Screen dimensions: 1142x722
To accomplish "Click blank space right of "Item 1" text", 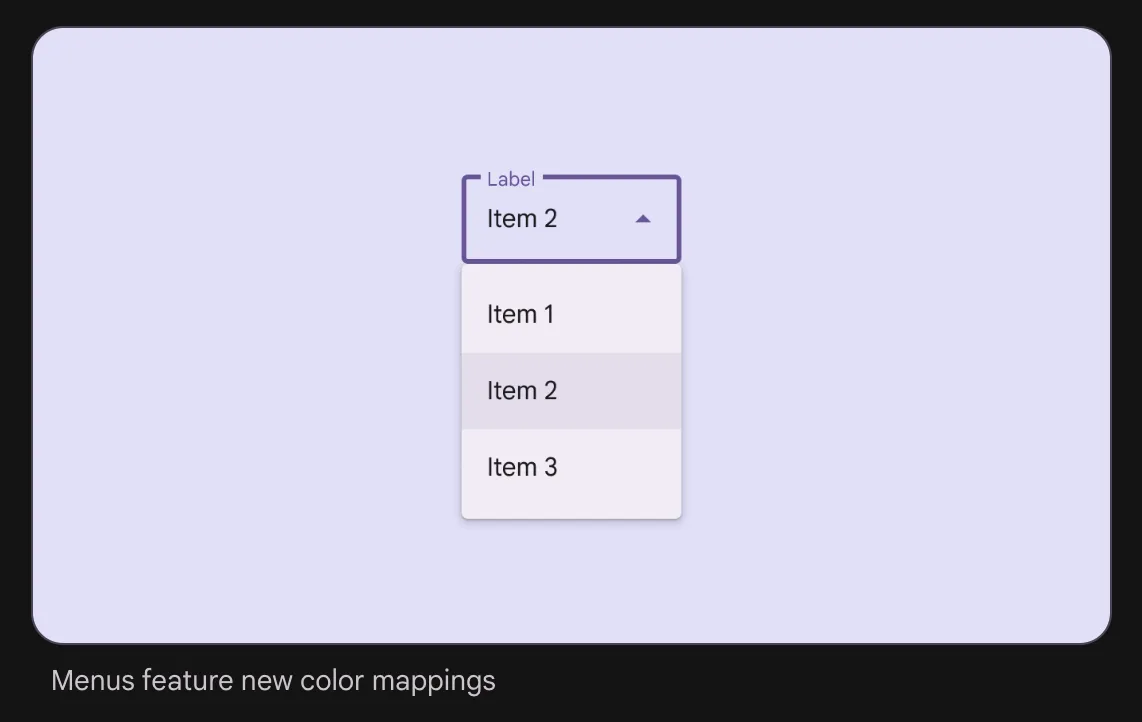I will (x=620, y=314).
